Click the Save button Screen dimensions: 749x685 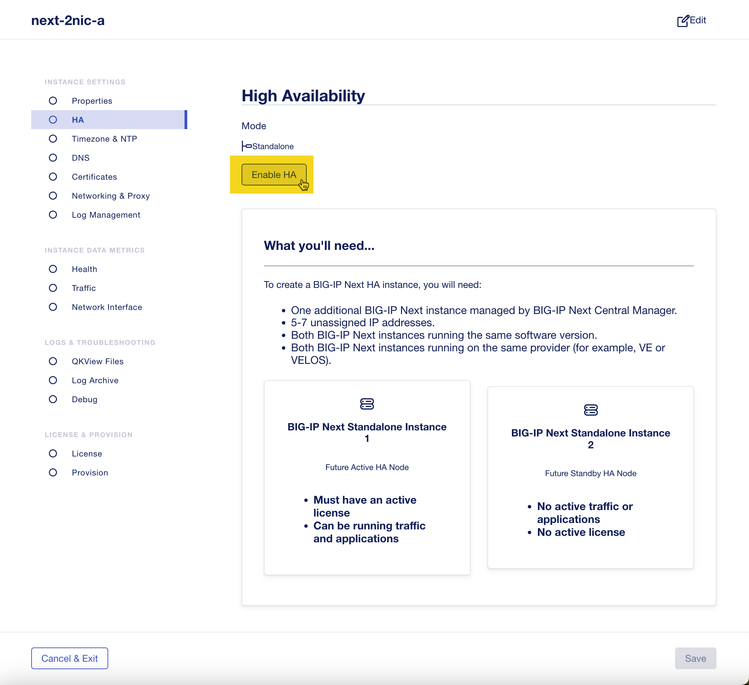695,658
